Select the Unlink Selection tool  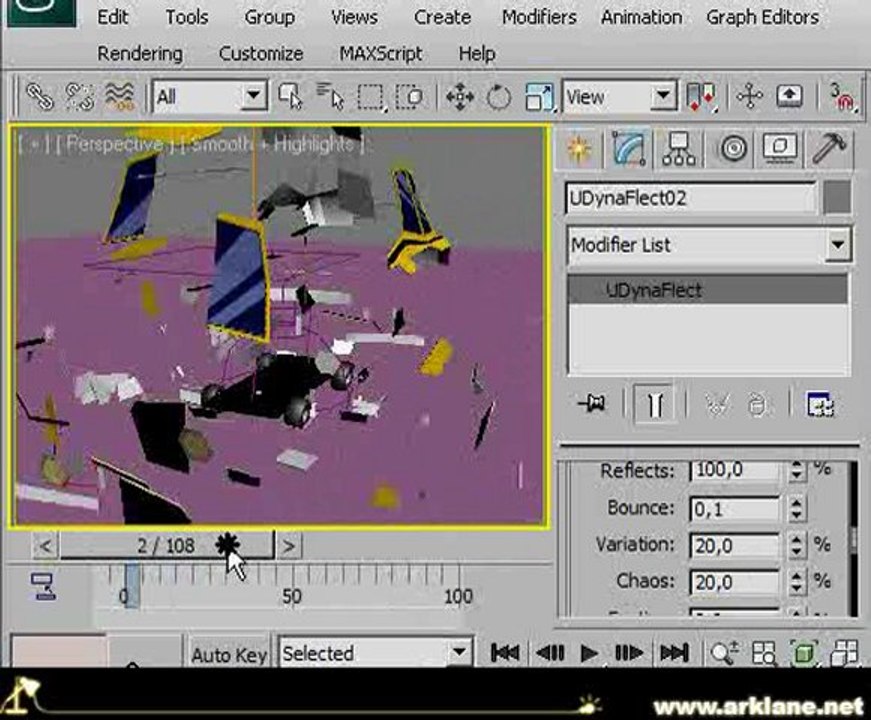80,97
